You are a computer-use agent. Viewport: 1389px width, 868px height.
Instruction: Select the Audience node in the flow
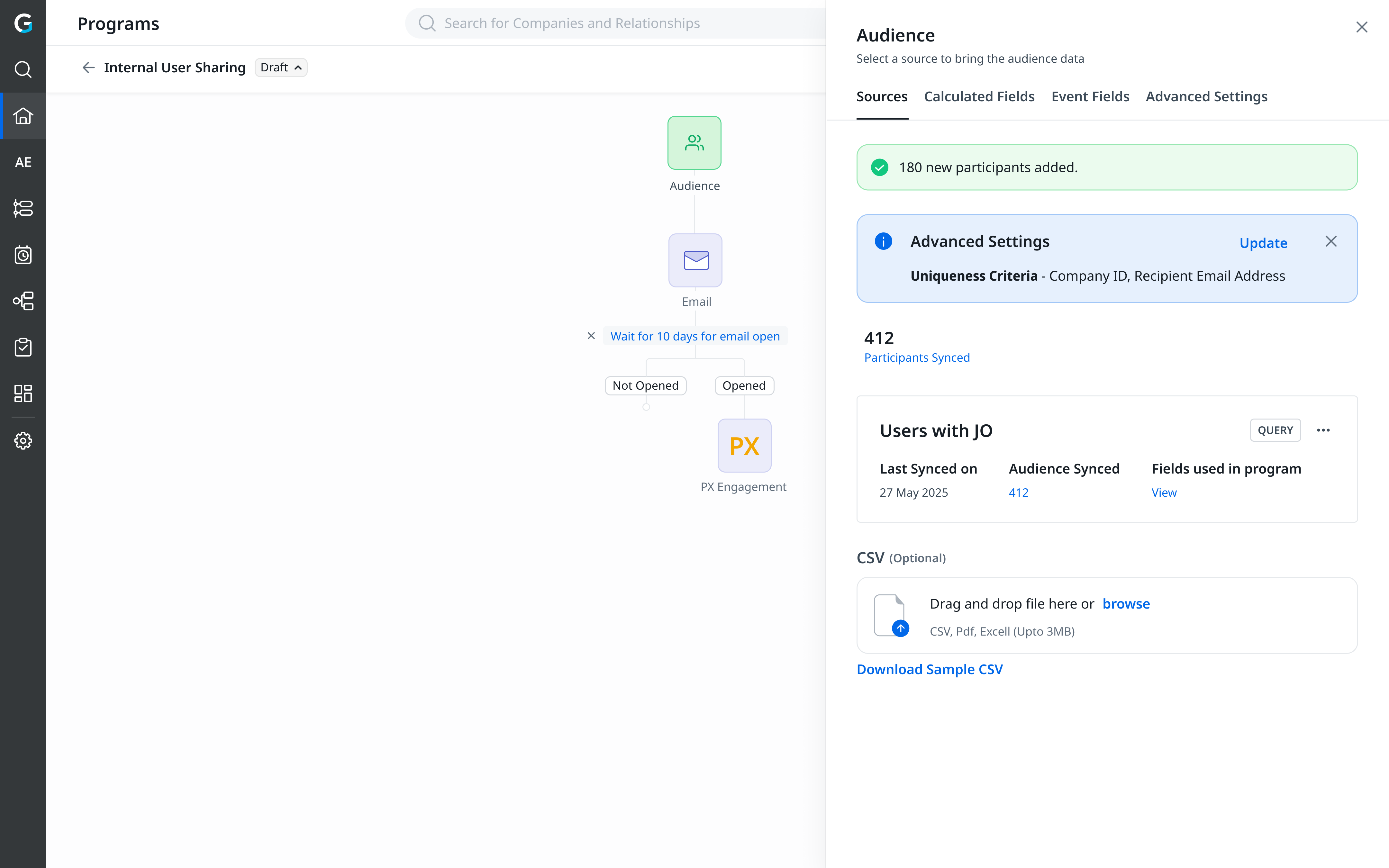click(x=694, y=143)
